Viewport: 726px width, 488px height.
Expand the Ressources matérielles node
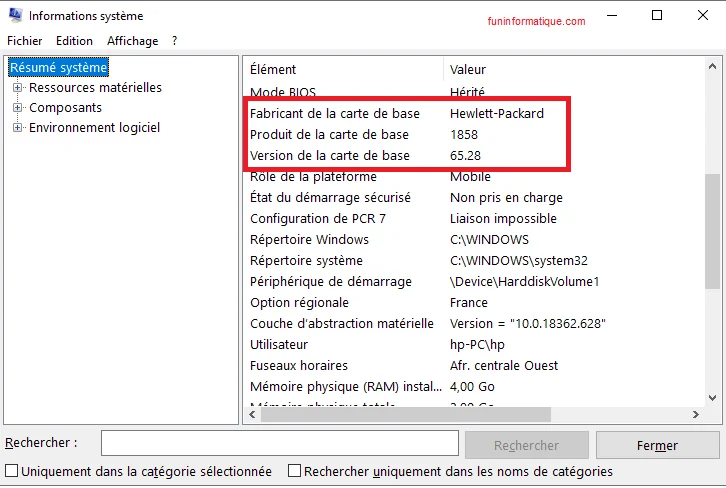[17, 88]
